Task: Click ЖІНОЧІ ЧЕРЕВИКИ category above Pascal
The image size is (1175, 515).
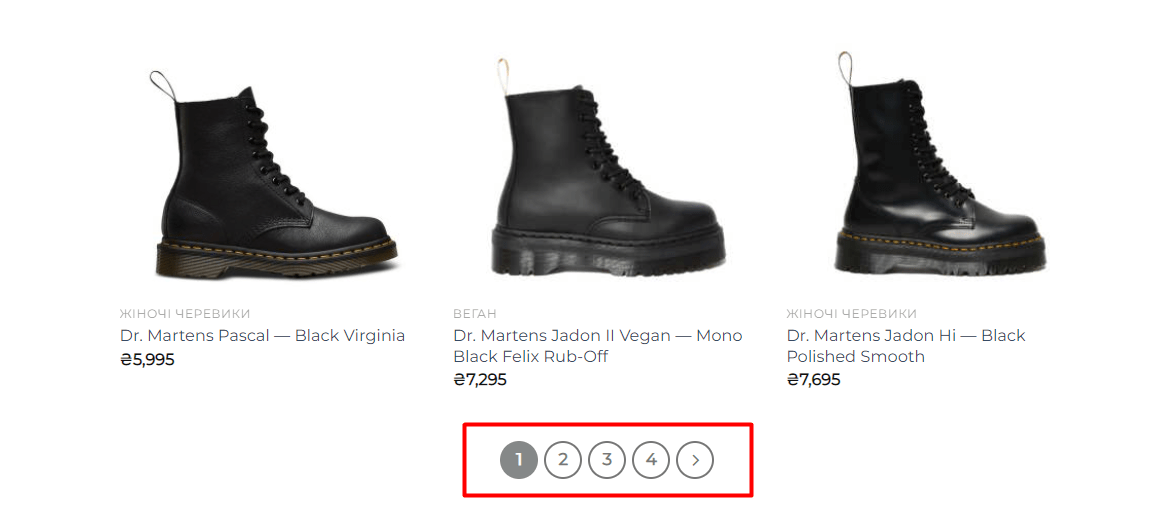Action: (x=185, y=314)
